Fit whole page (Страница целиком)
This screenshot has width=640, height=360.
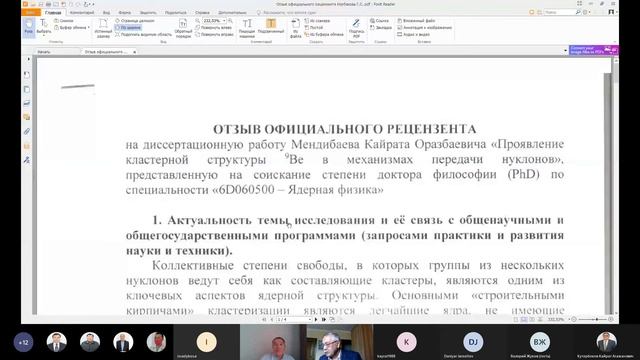tap(134, 20)
